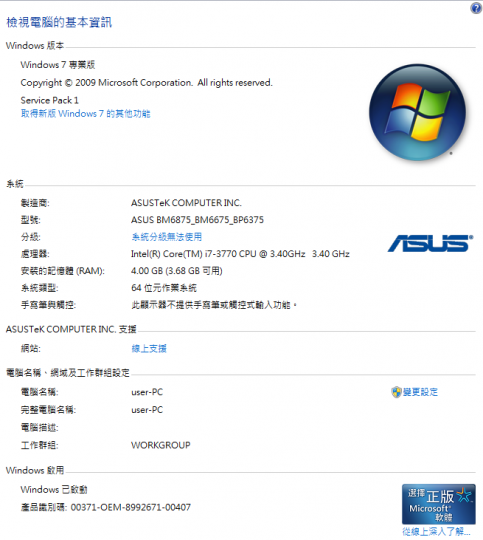483x540 pixels.
Task: Click the genuine Microsoft software badge
Action: pos(439,504)
